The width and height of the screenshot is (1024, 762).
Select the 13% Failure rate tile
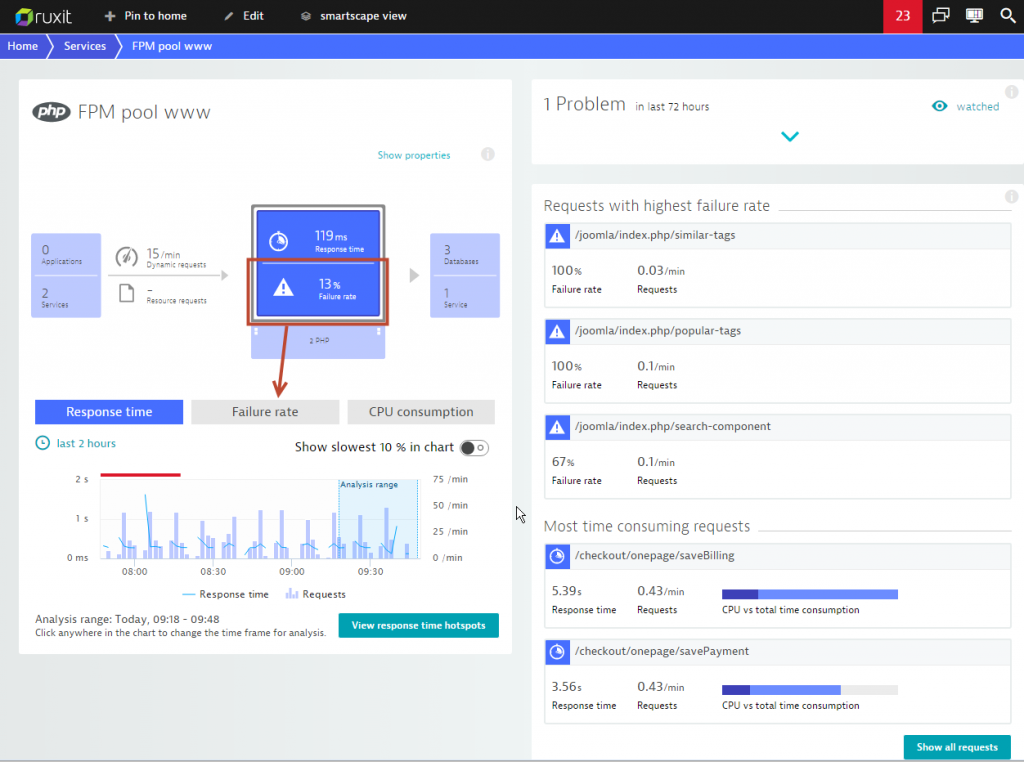click(x=318, y=289)
